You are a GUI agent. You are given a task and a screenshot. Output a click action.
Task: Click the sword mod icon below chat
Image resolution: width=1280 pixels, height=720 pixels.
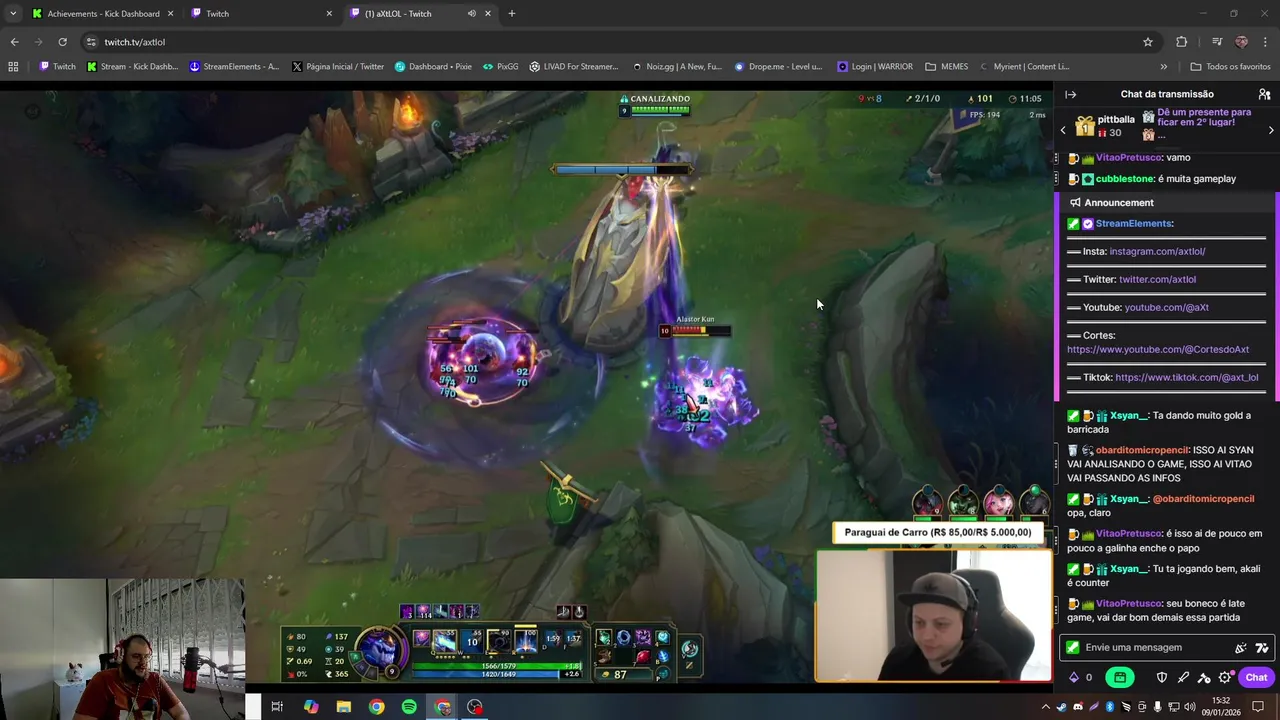[x=1183, y=677]
